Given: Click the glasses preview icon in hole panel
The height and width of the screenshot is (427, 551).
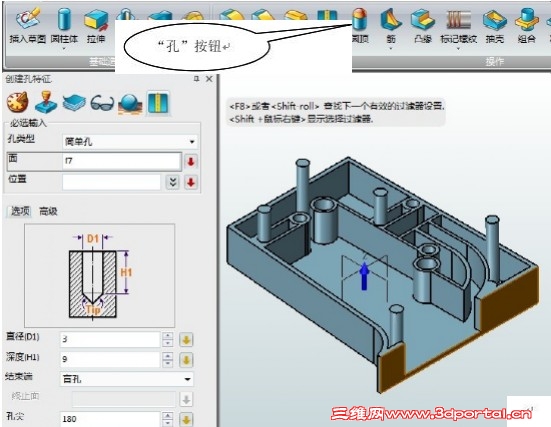Looking at the screenshot, I should [x=102, y=103].
